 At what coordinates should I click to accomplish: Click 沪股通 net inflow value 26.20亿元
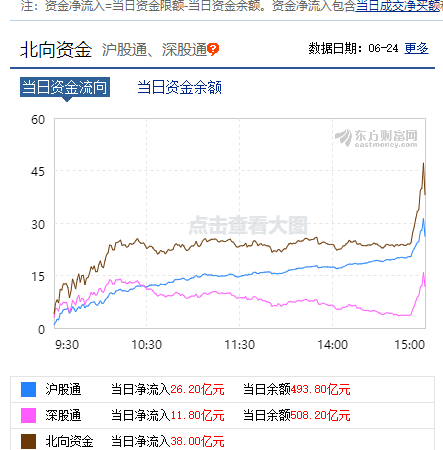(x=197, y=389)
